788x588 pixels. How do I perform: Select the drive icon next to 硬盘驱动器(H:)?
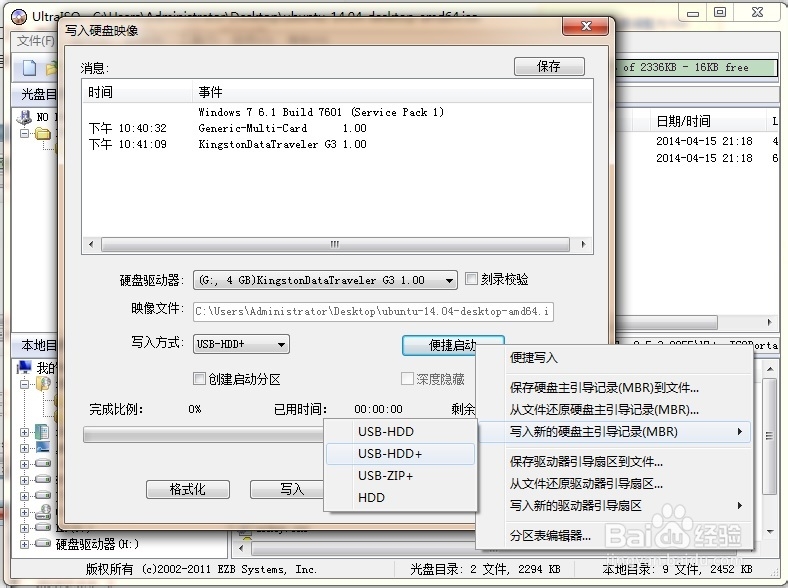(x=43, y=543)
